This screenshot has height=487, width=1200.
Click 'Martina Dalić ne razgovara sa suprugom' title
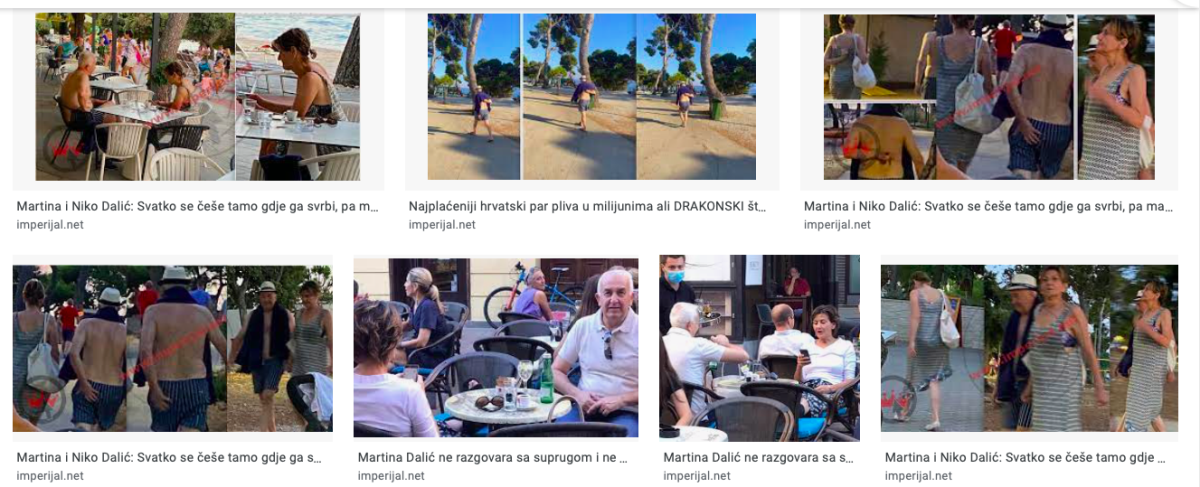coord(493,458)
